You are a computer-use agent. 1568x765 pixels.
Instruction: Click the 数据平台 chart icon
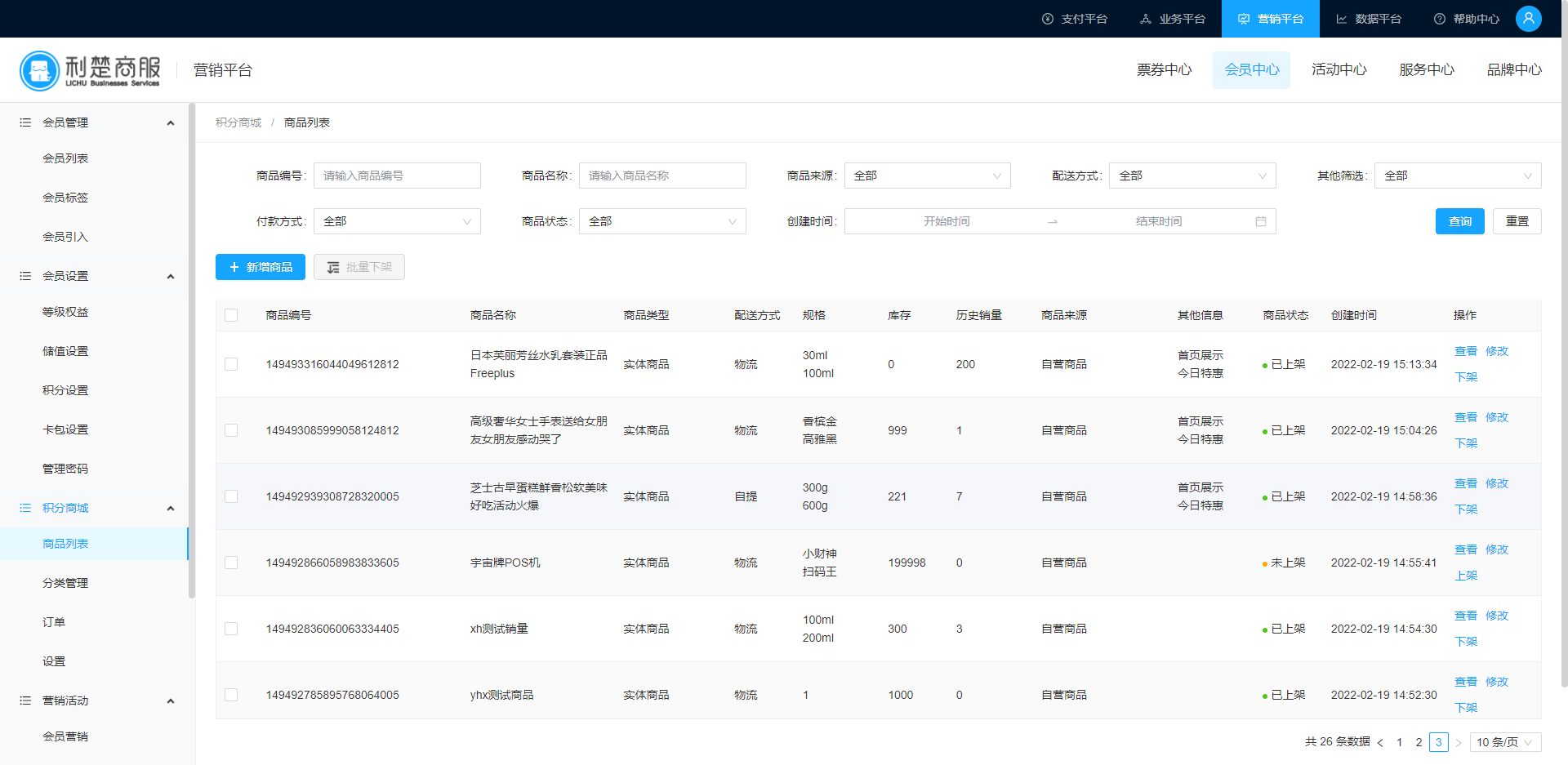pyautogui.click(x=1342, y=19)
